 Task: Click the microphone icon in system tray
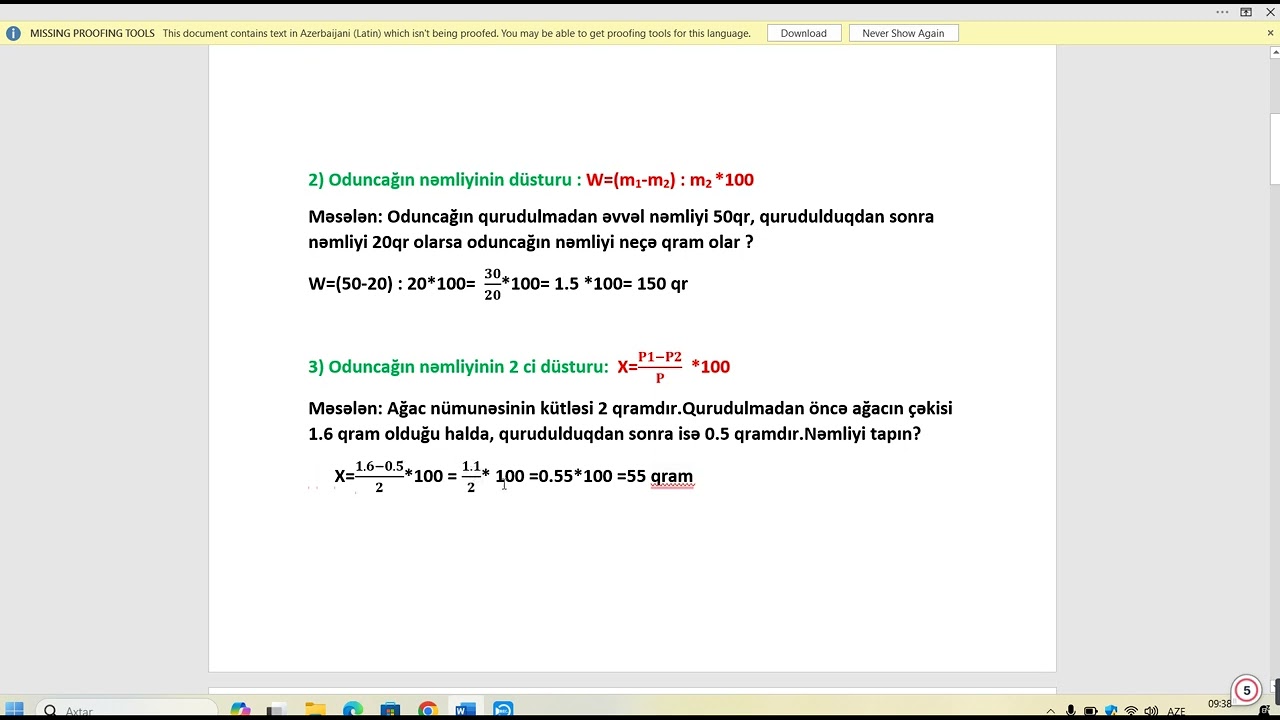click(1071, 711)
